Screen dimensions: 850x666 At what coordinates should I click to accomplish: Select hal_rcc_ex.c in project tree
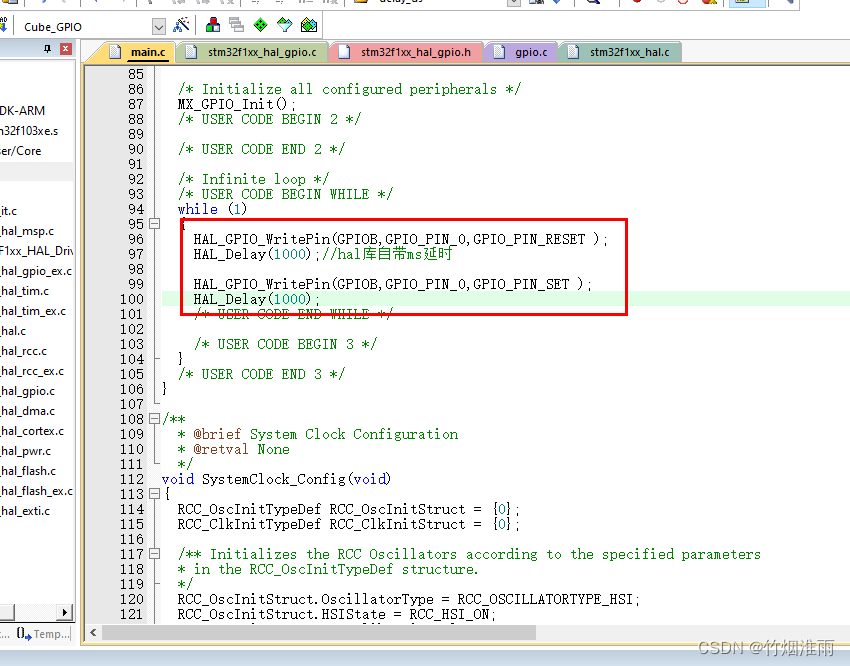pyautogui.click(x=33, y=371)
